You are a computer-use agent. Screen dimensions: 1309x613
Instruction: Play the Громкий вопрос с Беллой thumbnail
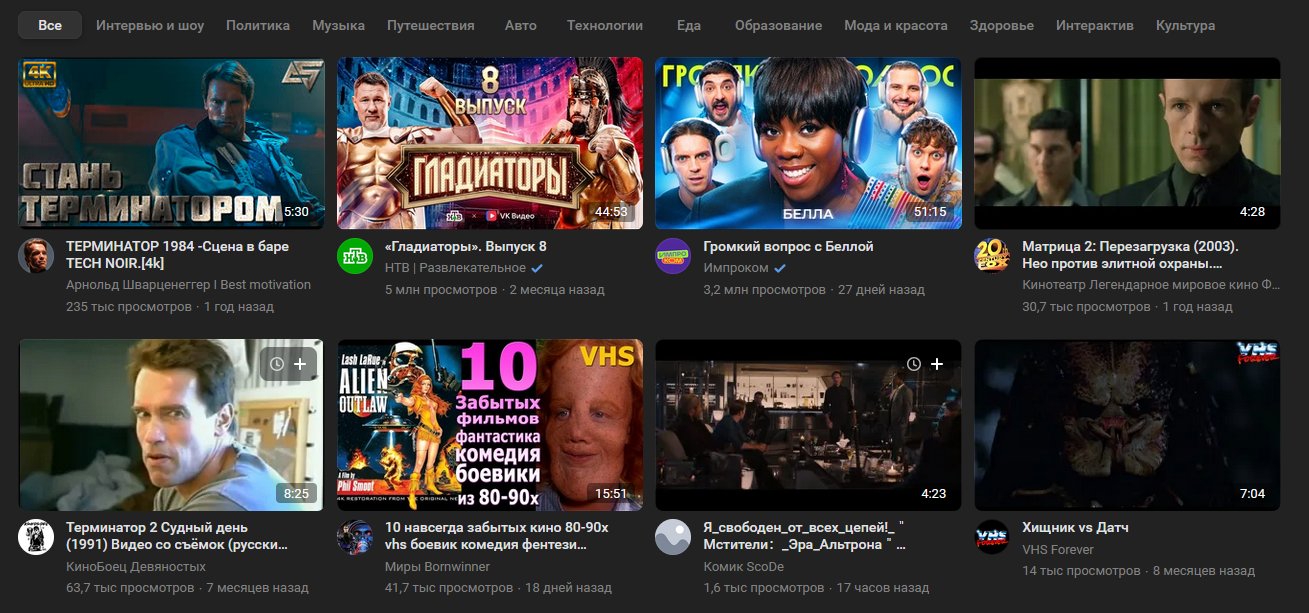tap(808, 143)
